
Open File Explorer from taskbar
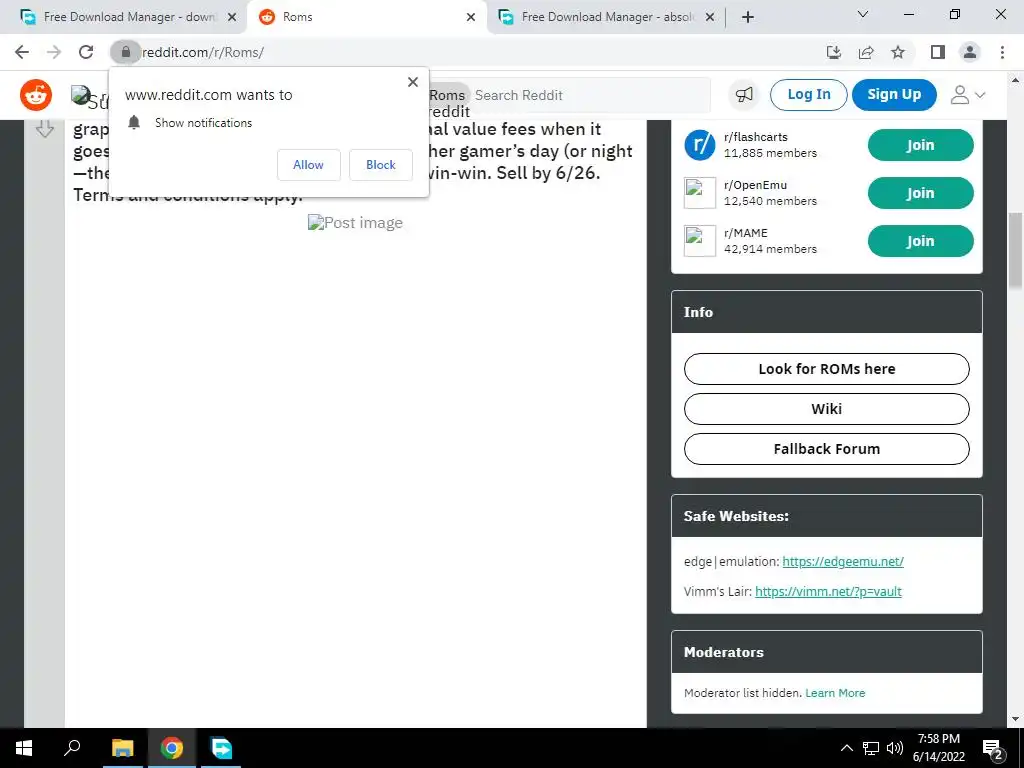(x=122, y=748)
